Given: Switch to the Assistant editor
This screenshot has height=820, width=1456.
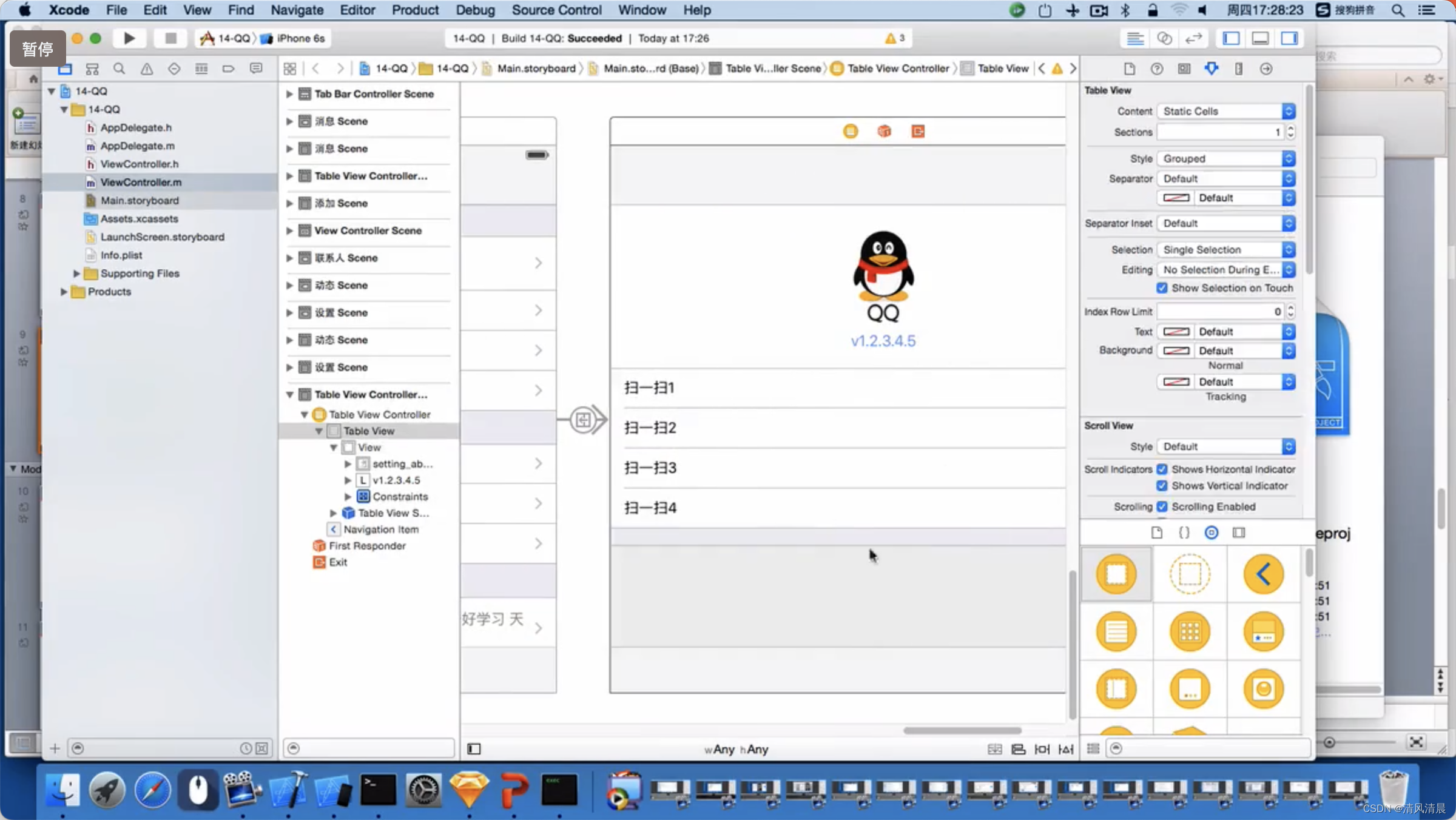Looking at the screenshot, I should pos(1164,38).
